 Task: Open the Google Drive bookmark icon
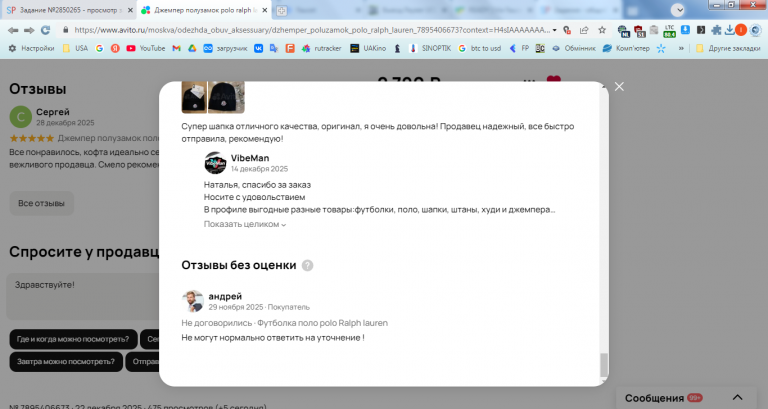click(192, 48)
